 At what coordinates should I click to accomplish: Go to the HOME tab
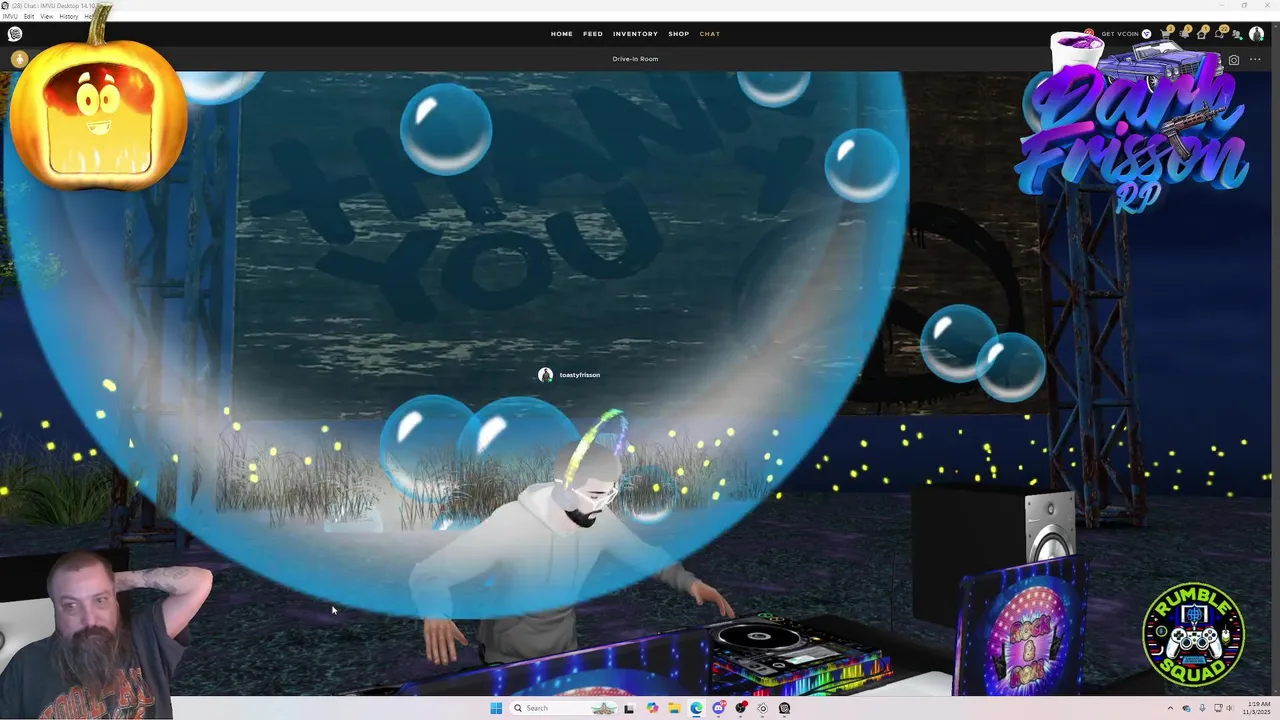[x=562, y=34]
